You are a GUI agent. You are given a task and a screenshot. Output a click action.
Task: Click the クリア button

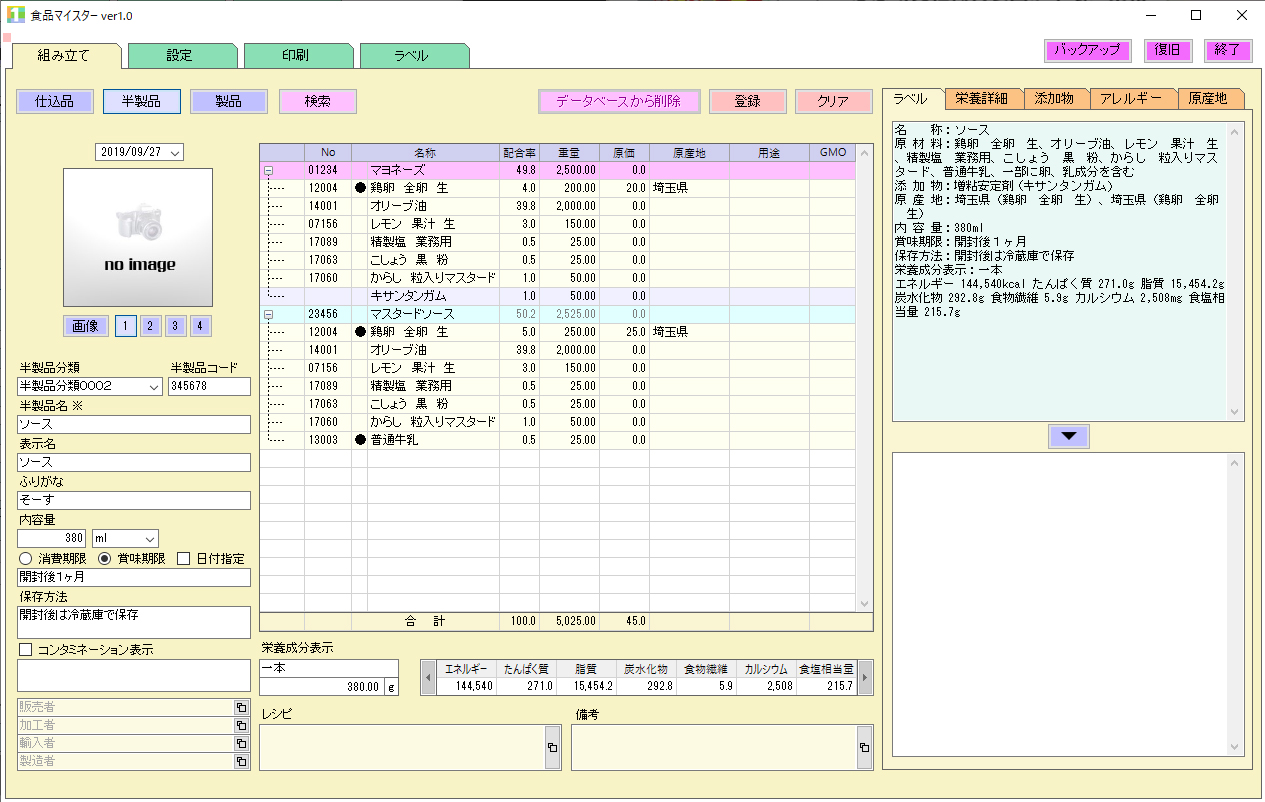coord(834,101)
